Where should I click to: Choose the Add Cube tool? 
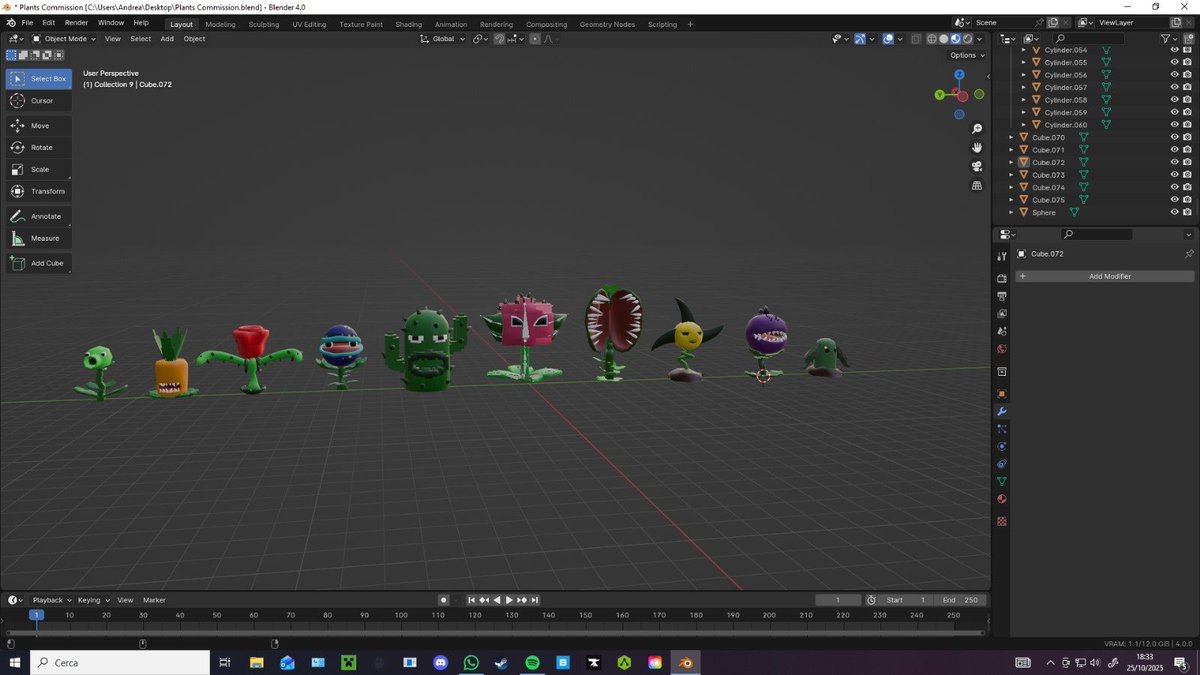(x=38, y=263)
